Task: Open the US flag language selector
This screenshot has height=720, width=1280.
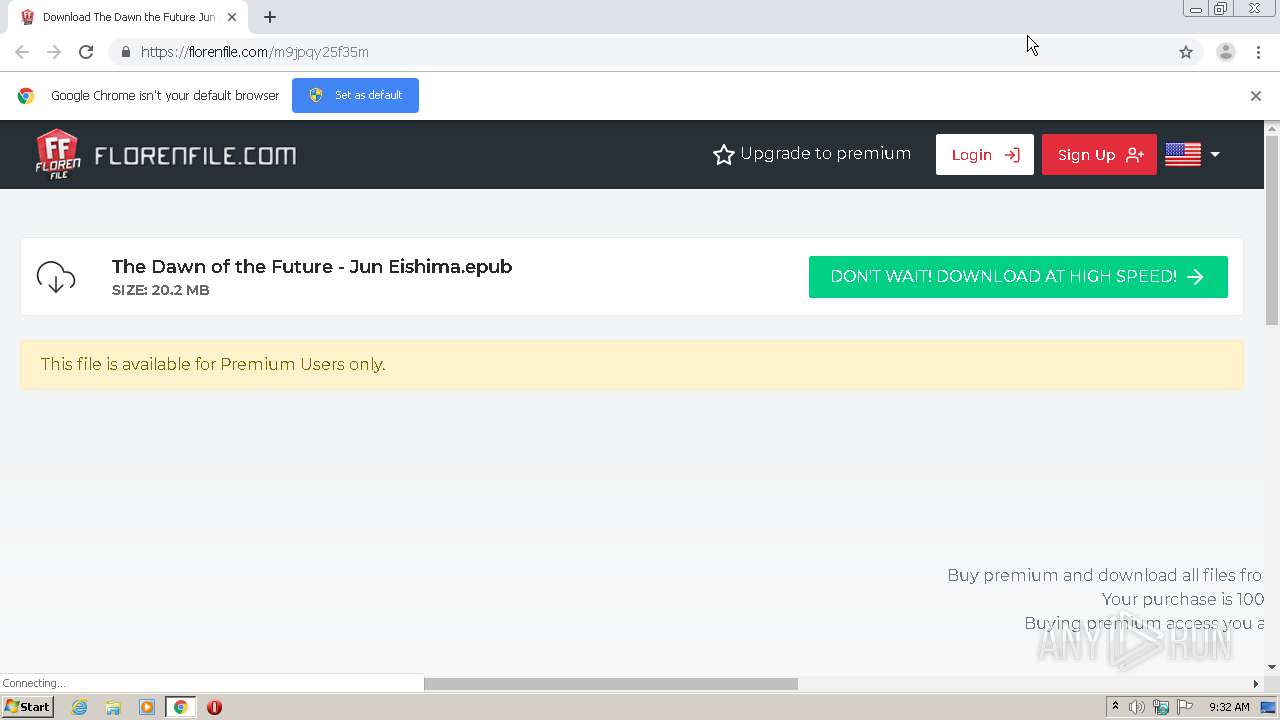Action: [x=1192, y=154]
